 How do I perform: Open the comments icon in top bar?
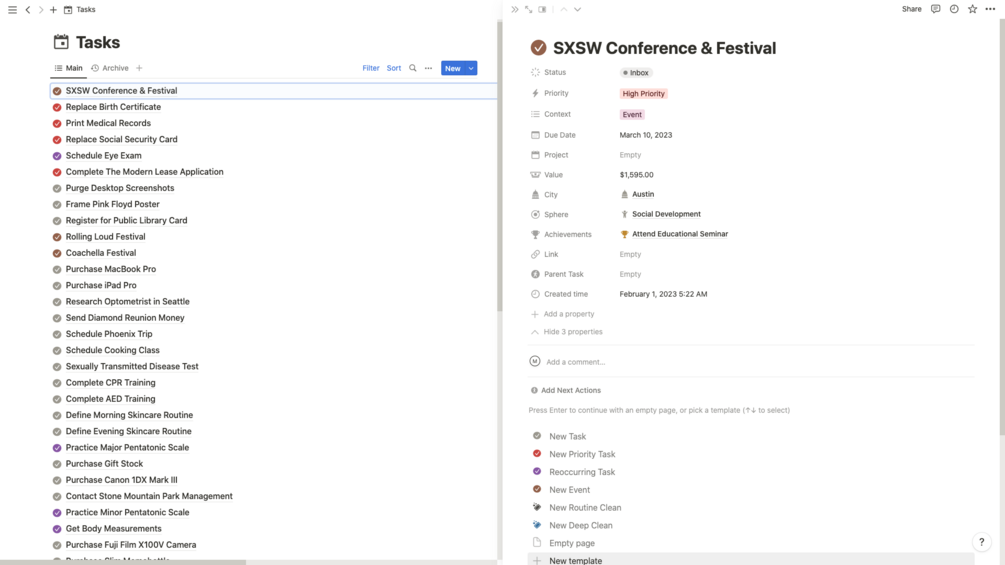click(935, 9)
